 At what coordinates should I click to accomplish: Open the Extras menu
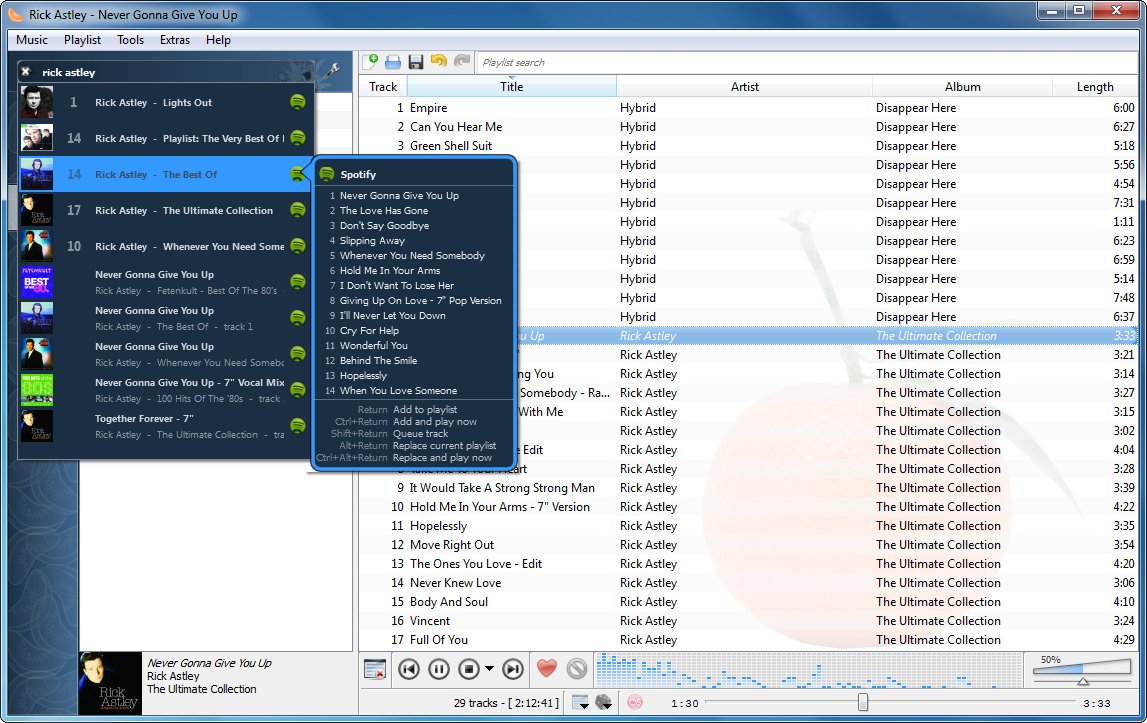175,40
